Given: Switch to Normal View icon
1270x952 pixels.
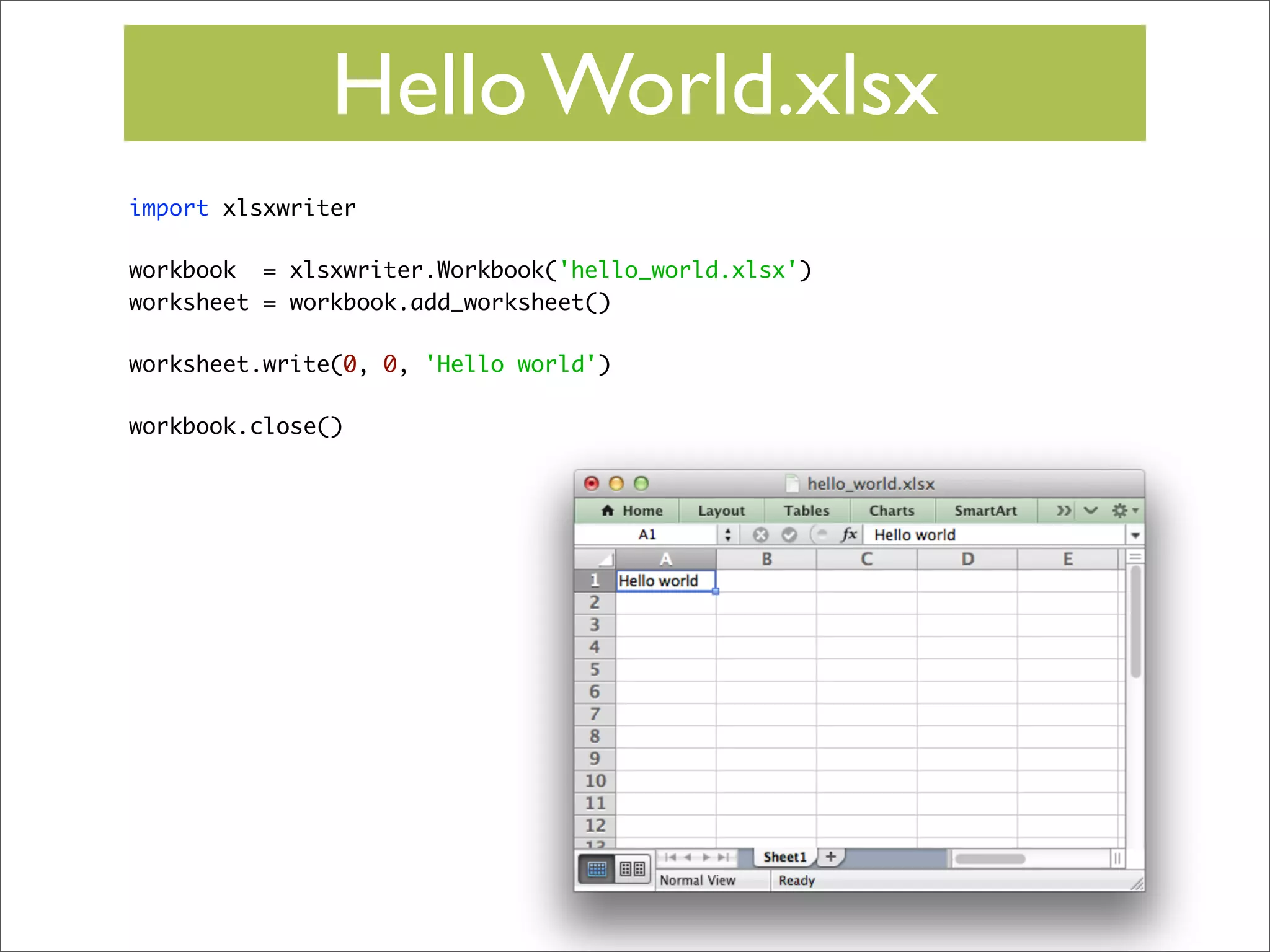Looking at the screenshot, I should point(597,869).
